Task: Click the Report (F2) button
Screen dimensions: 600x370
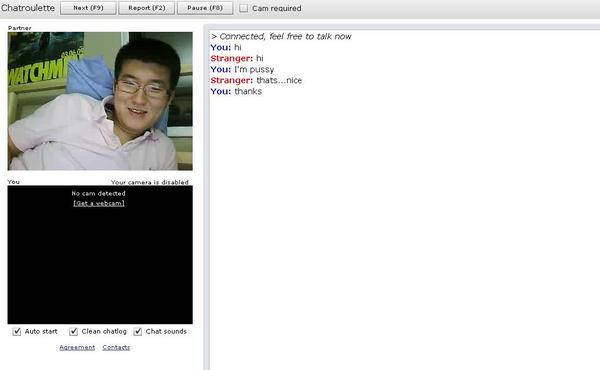Action: pyautogui.click(x=147, y=8)
